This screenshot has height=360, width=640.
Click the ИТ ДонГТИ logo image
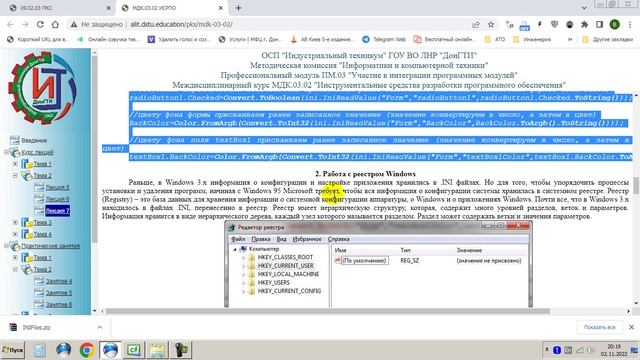click(x=43, y=88)
